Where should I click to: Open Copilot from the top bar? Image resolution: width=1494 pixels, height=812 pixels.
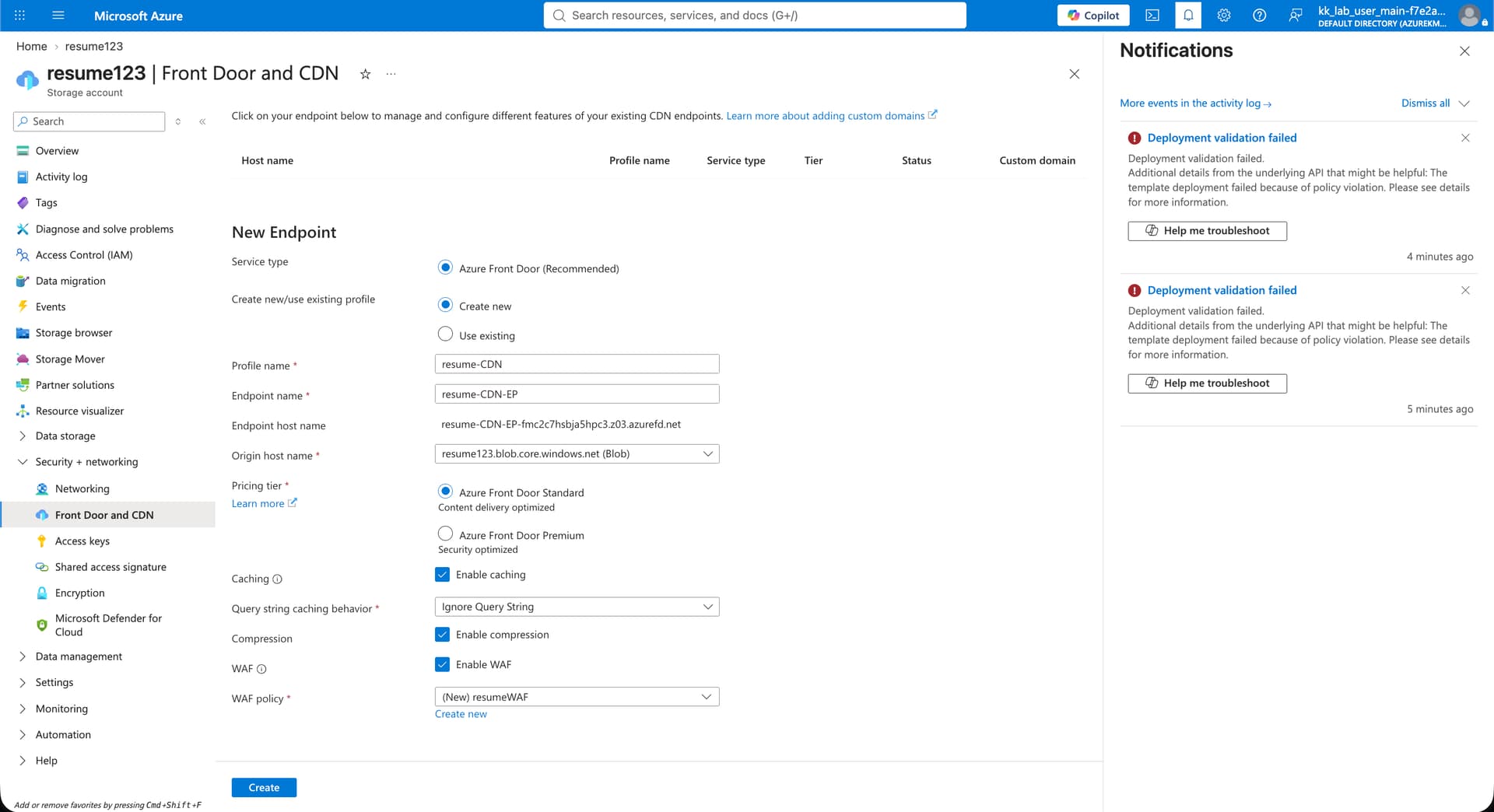pos(1093,16)
